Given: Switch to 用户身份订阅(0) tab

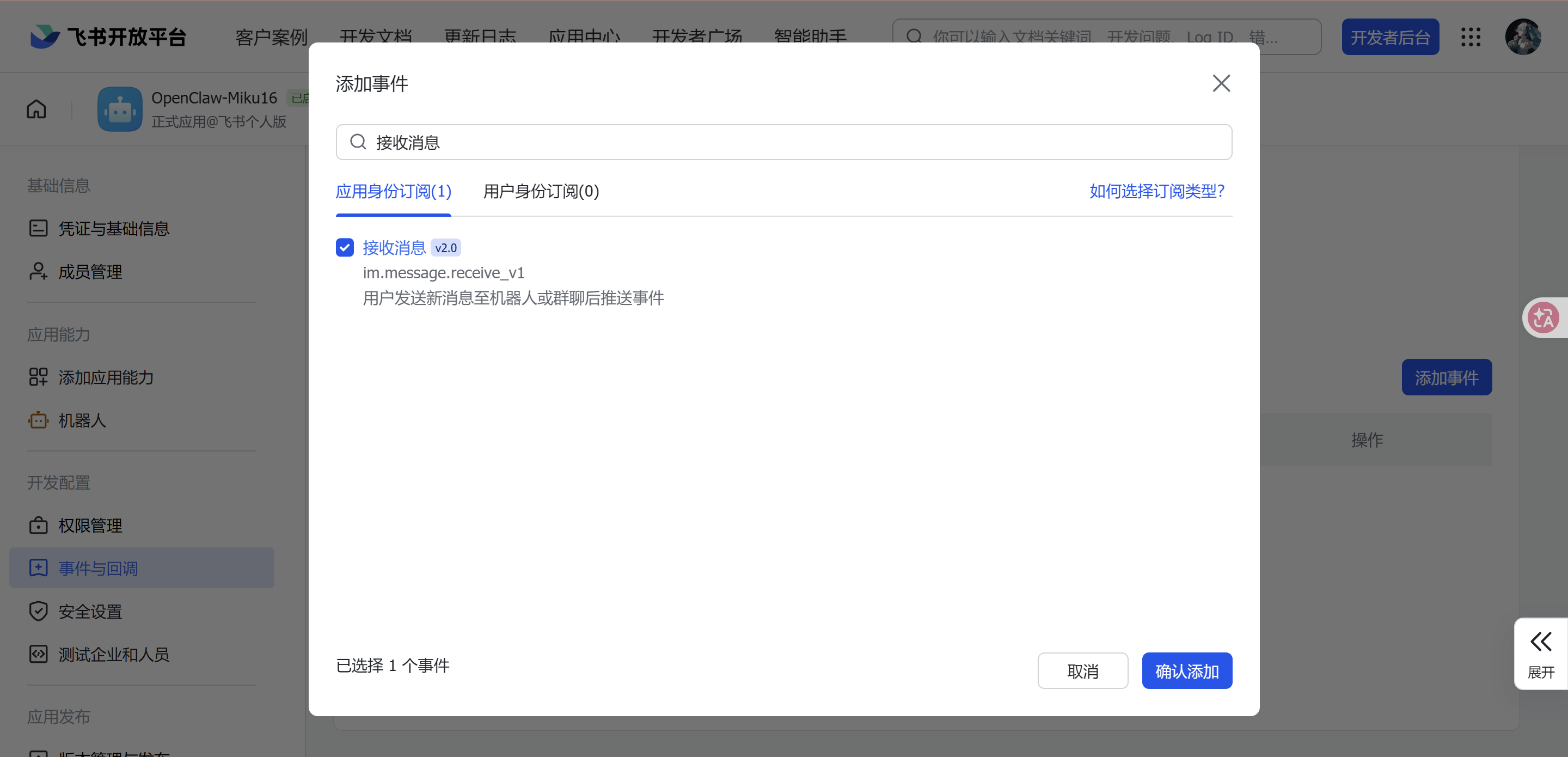Looking at the screenshot, I should [541, 191].
